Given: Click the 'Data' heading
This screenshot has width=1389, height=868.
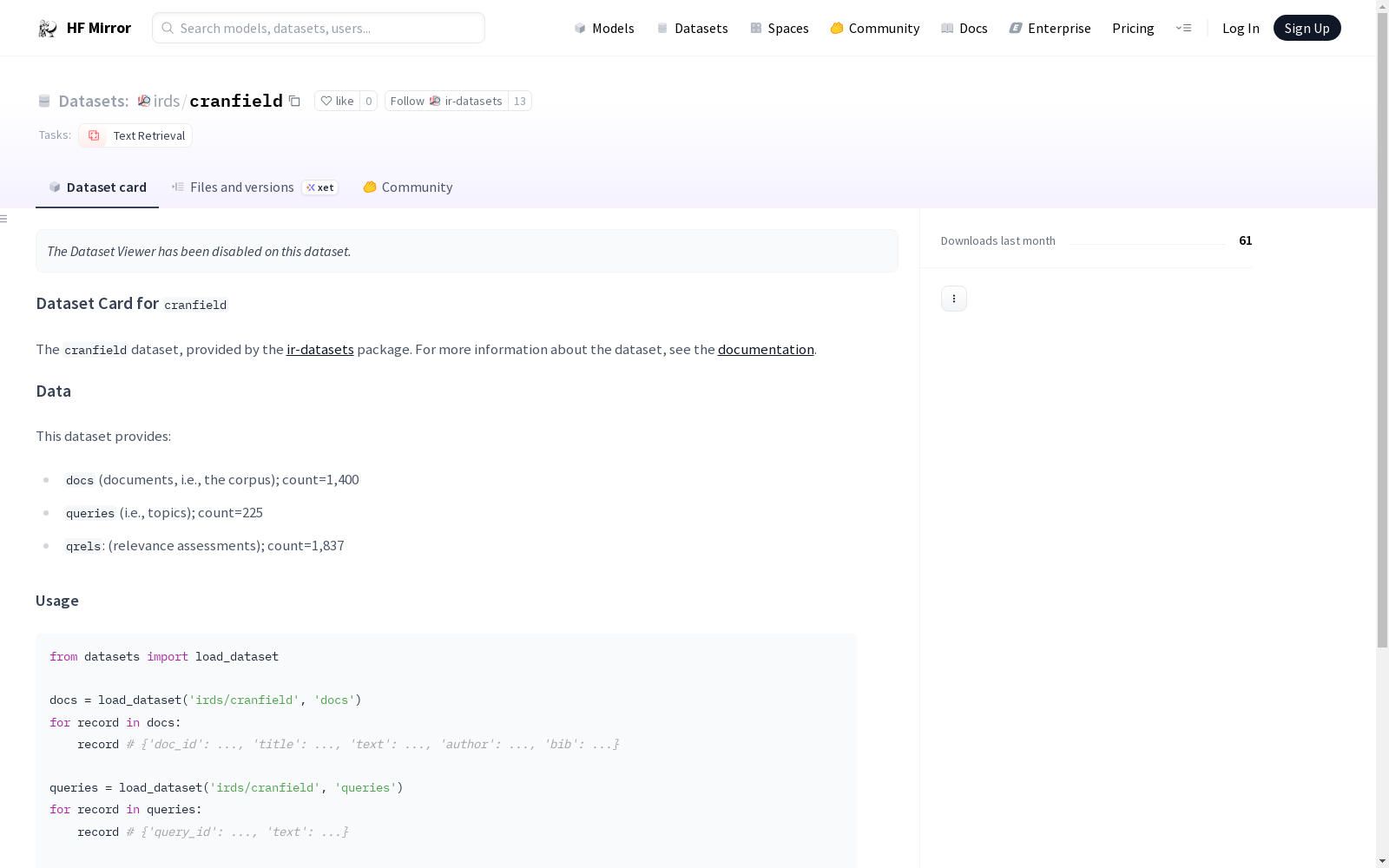Looking at the screenshot, I should coord(54,391).
